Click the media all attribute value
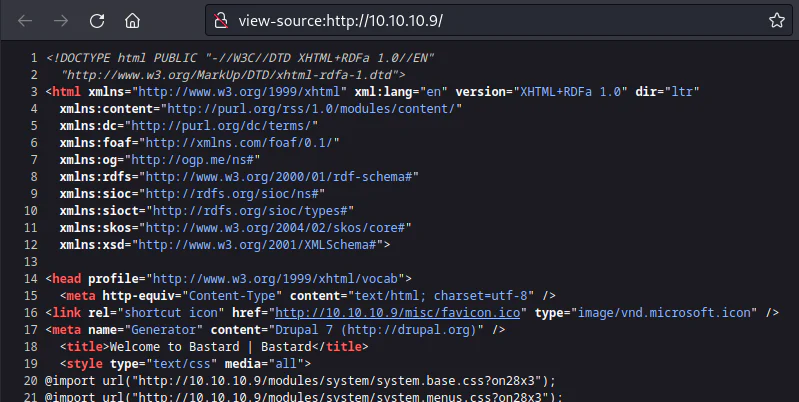799x402 pixels. pyautogui.click(x=293, y=364)
